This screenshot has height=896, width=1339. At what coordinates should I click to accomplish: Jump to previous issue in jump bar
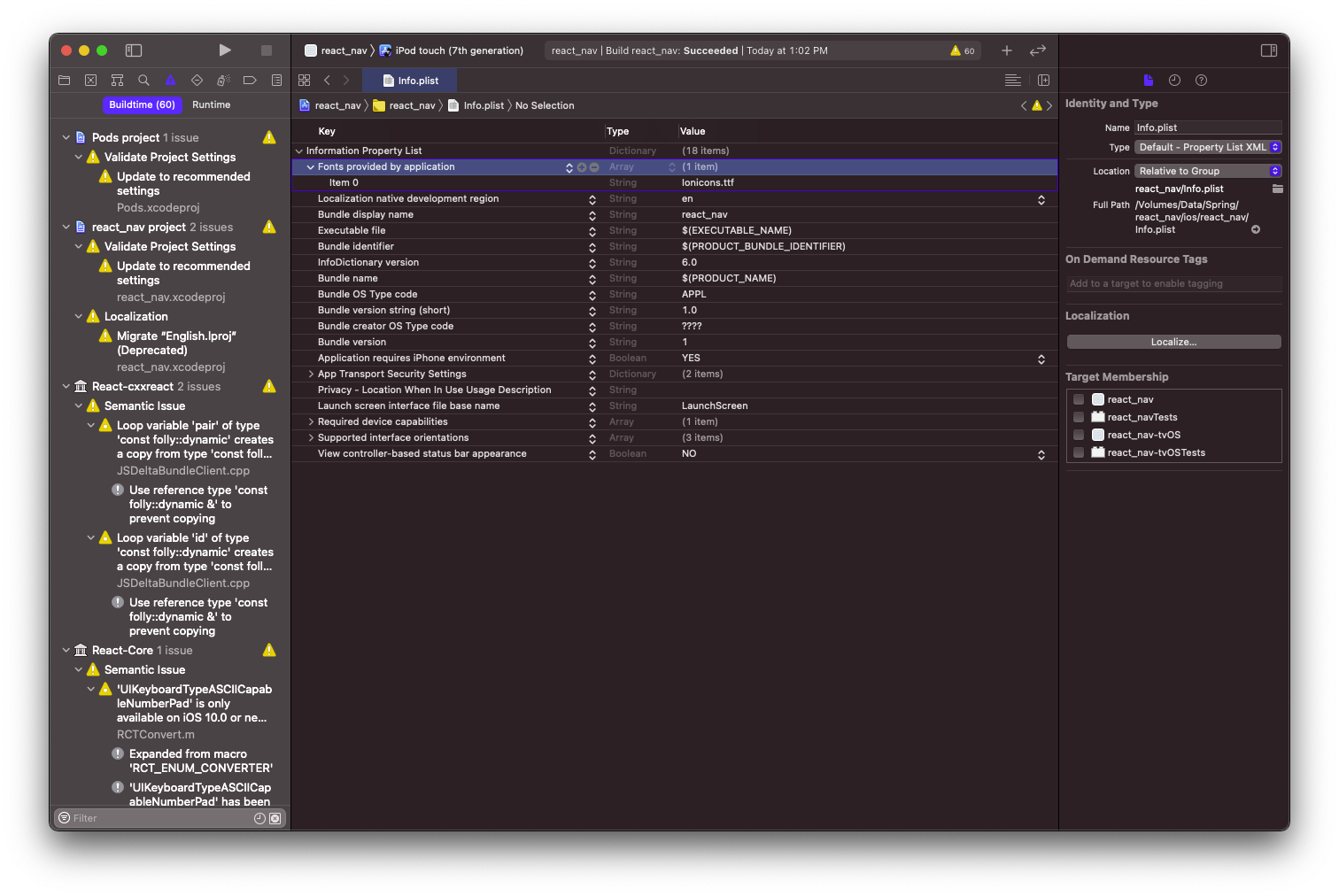pyautogui.click(x=1024, y=105)
